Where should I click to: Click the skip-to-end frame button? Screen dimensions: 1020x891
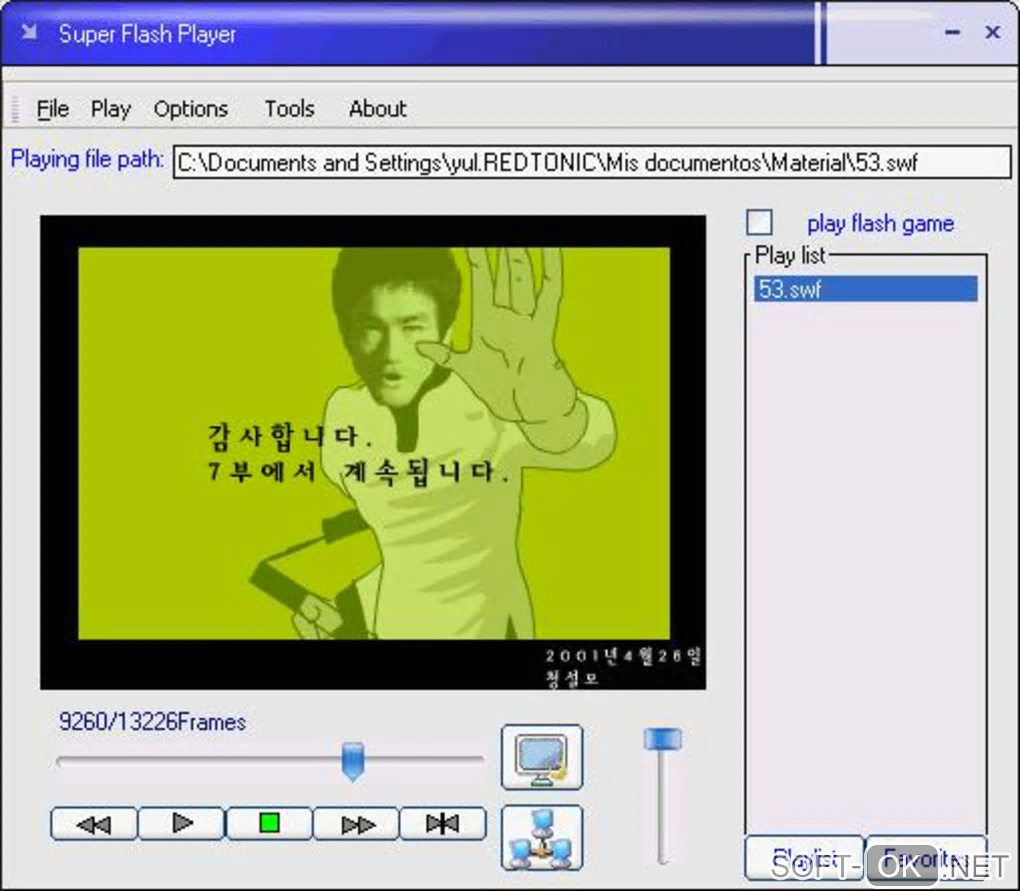pyautogui.click(x=443, y=824)
